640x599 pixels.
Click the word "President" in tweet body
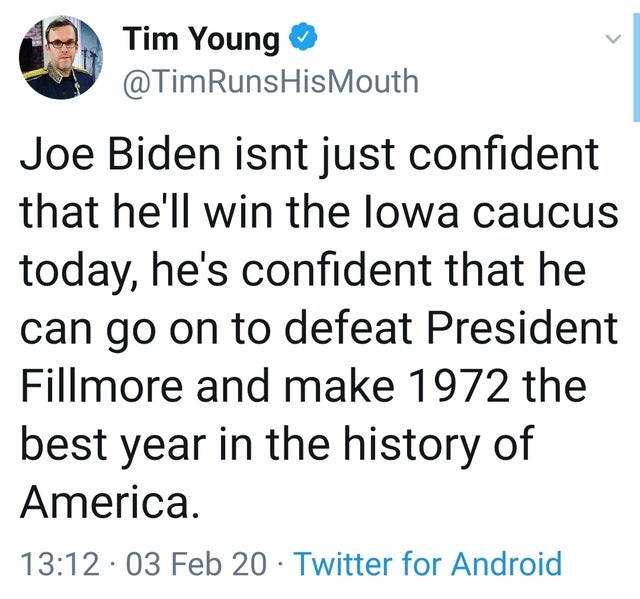[522, 328]
